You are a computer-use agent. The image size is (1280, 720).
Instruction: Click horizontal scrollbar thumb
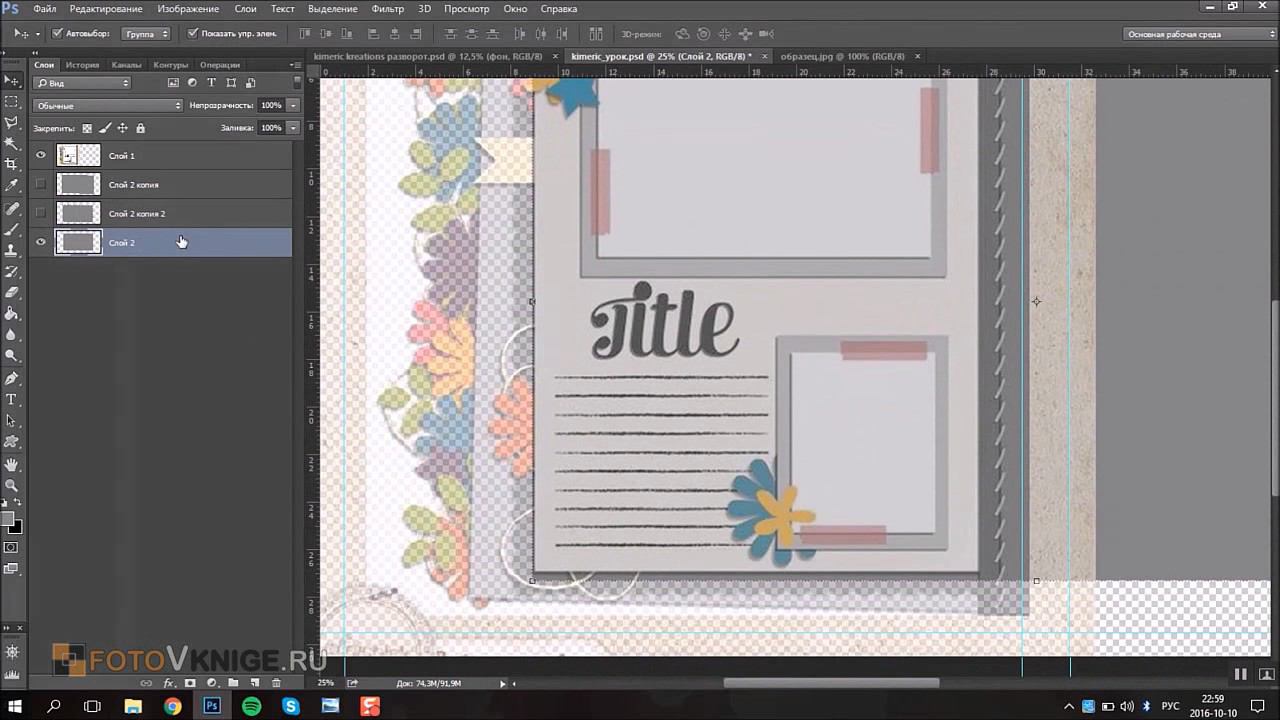(x=831, y=683)
